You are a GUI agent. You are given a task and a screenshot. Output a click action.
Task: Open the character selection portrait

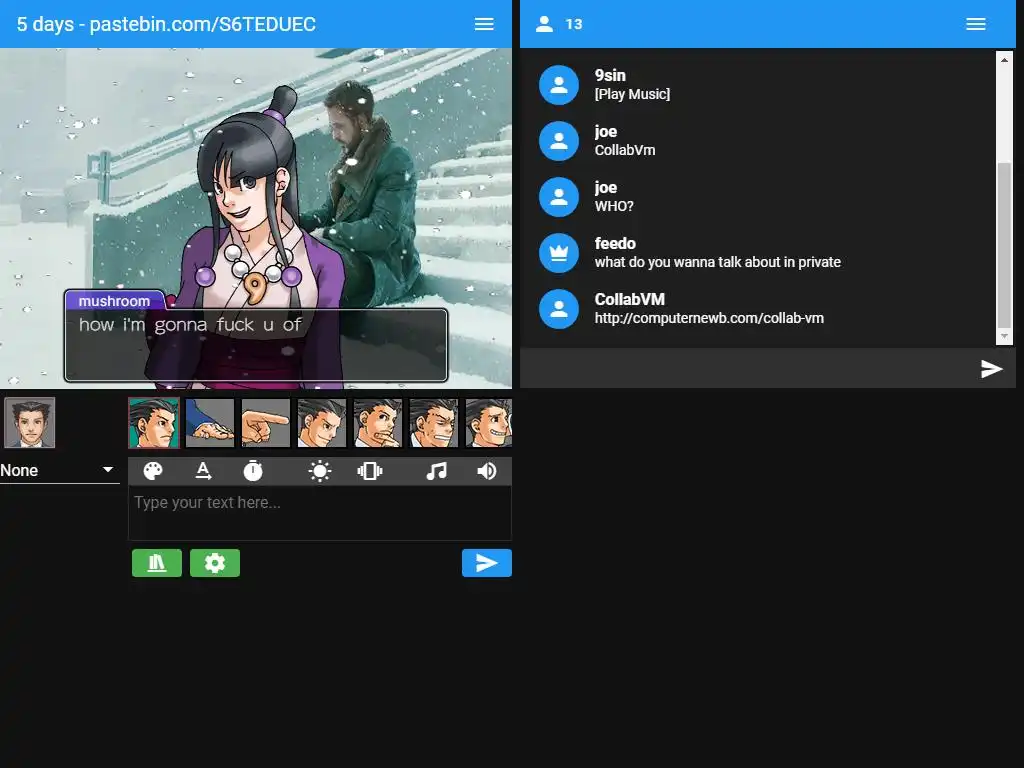[x=29, y=423]
